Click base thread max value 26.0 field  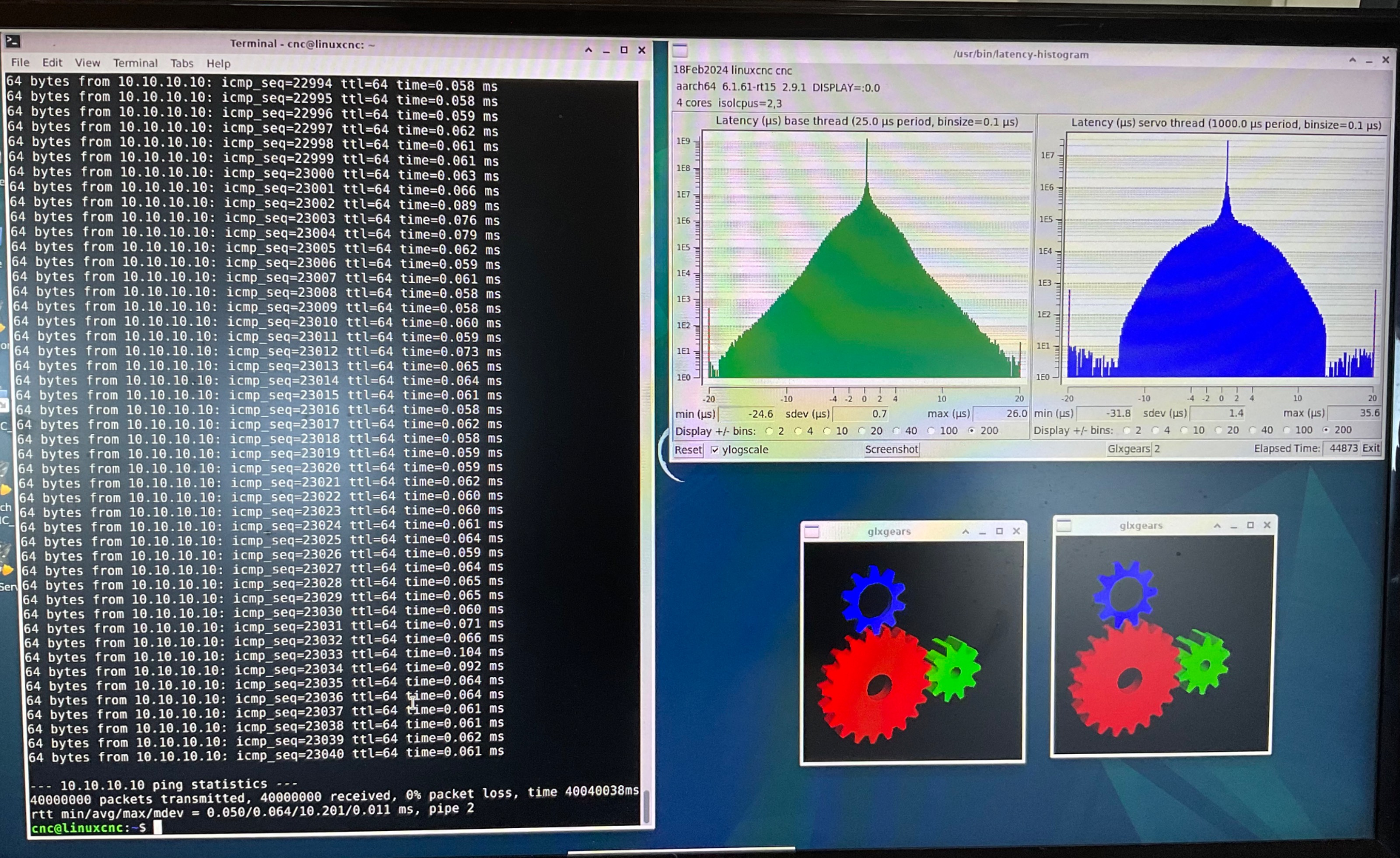point(1001,413)
